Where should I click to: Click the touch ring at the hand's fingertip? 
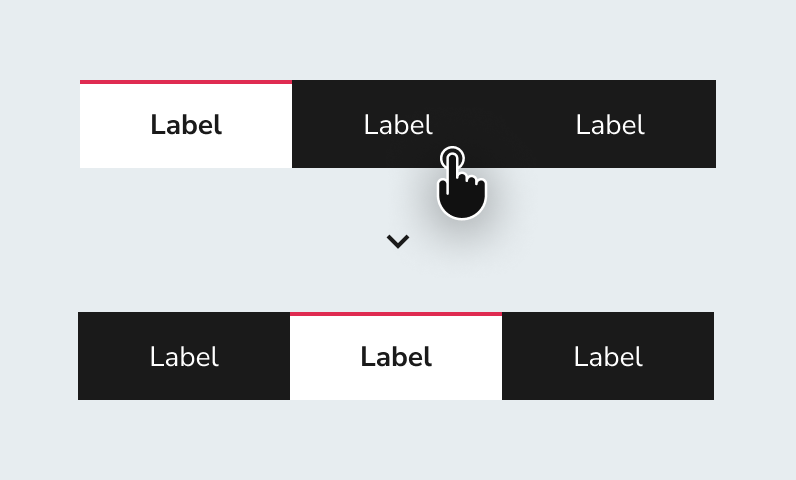[452, 159]
